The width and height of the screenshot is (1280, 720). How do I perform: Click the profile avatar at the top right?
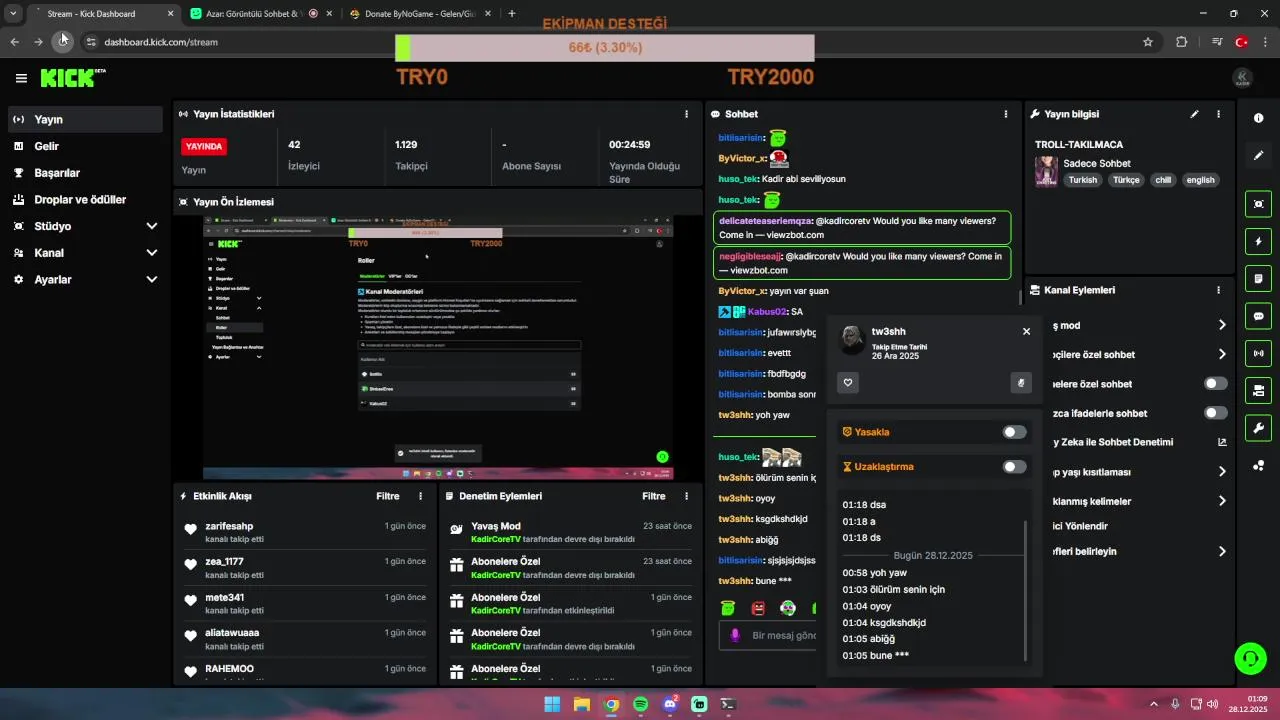(1242, 78)
